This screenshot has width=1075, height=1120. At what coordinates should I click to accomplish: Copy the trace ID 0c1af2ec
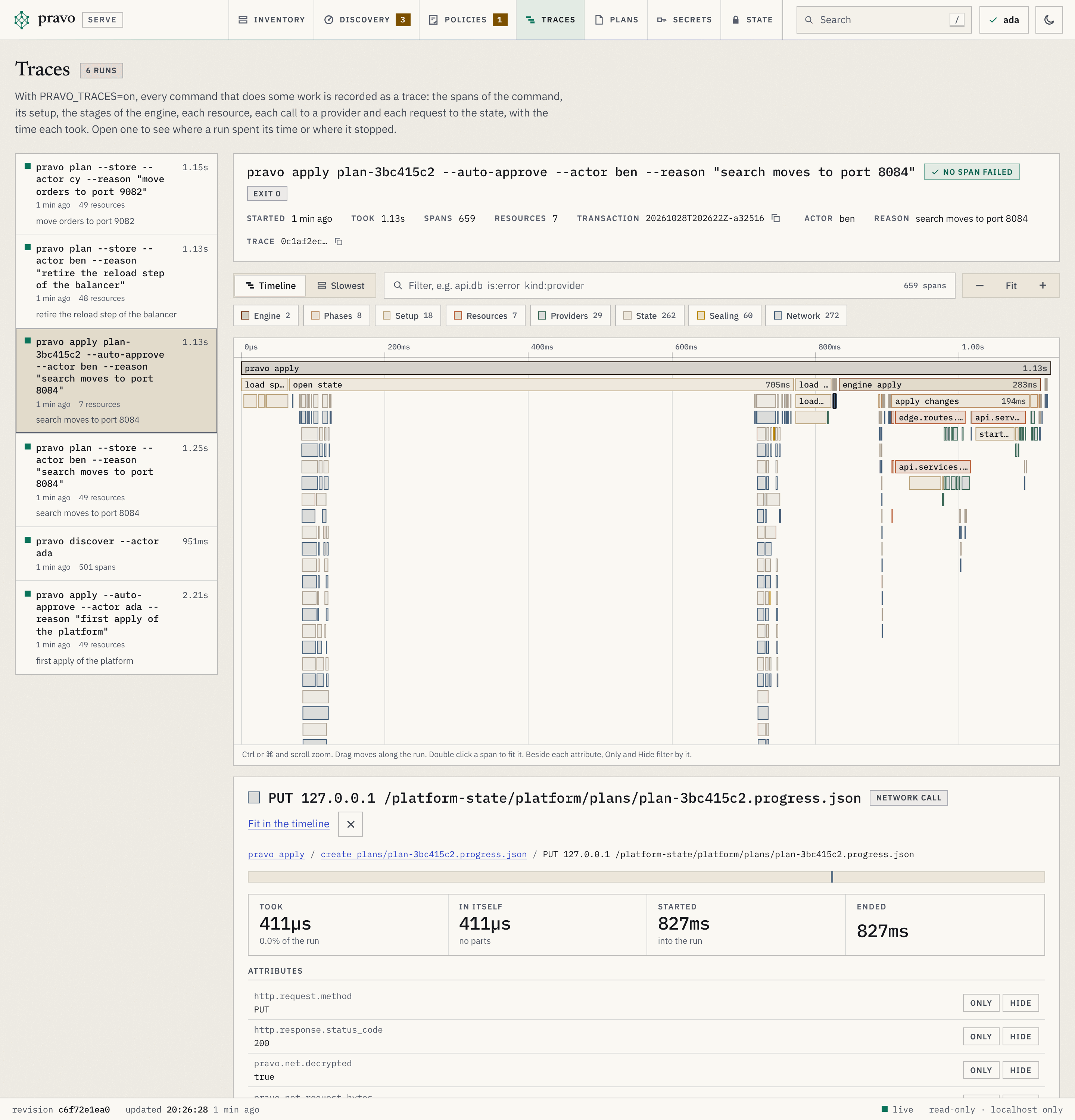(339, 242)
